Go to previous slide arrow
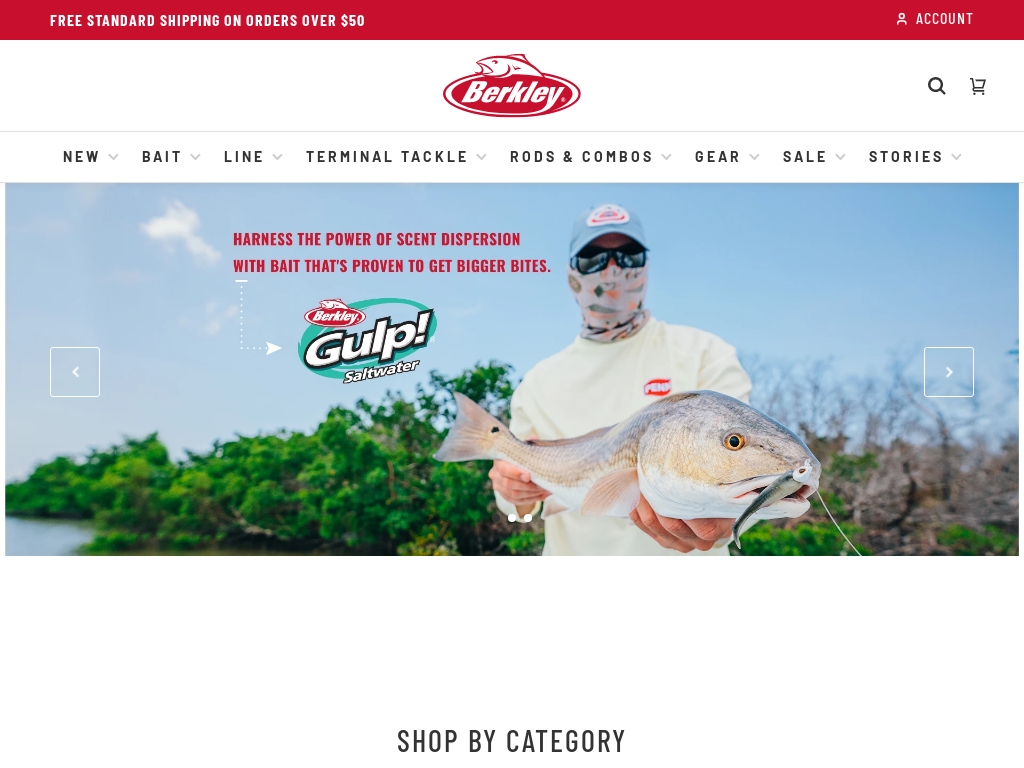Viewport: 1024px width, 768px height. coord(75,372)
